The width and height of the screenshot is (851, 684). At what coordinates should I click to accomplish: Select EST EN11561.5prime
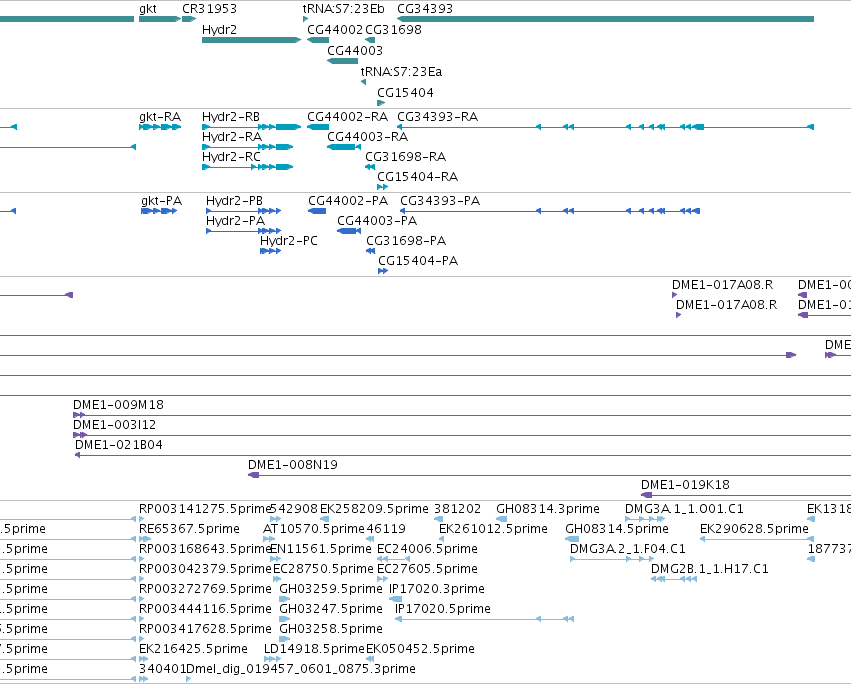click(x=321, y=549)
